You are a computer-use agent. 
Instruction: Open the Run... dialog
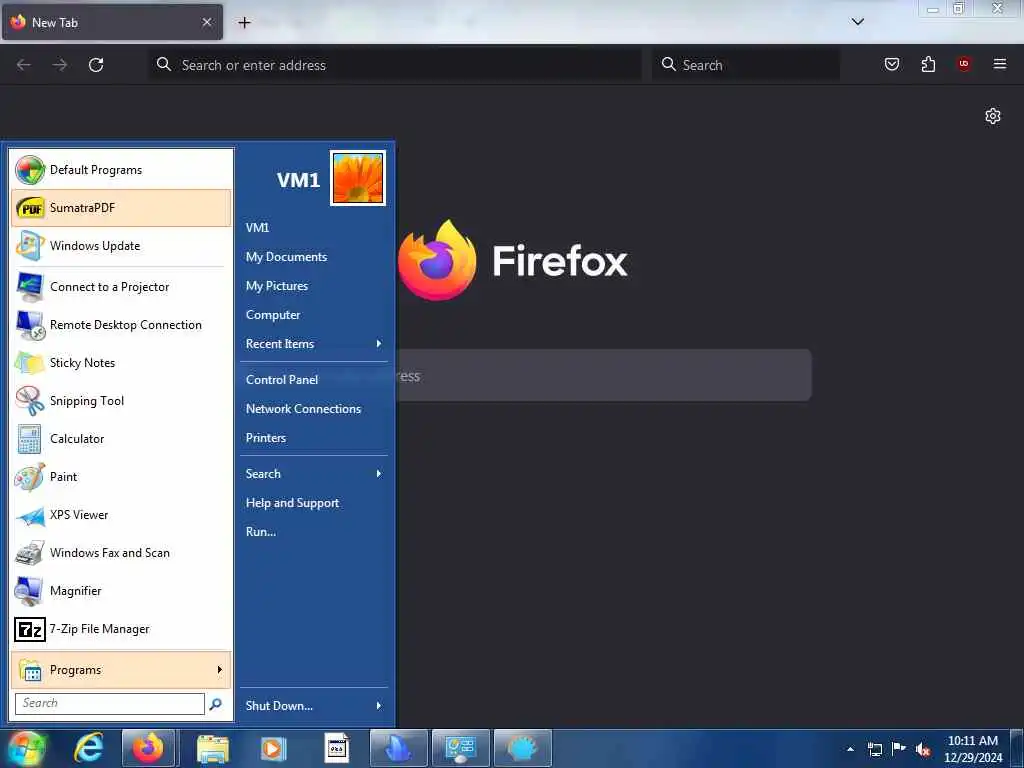(314, 532)
